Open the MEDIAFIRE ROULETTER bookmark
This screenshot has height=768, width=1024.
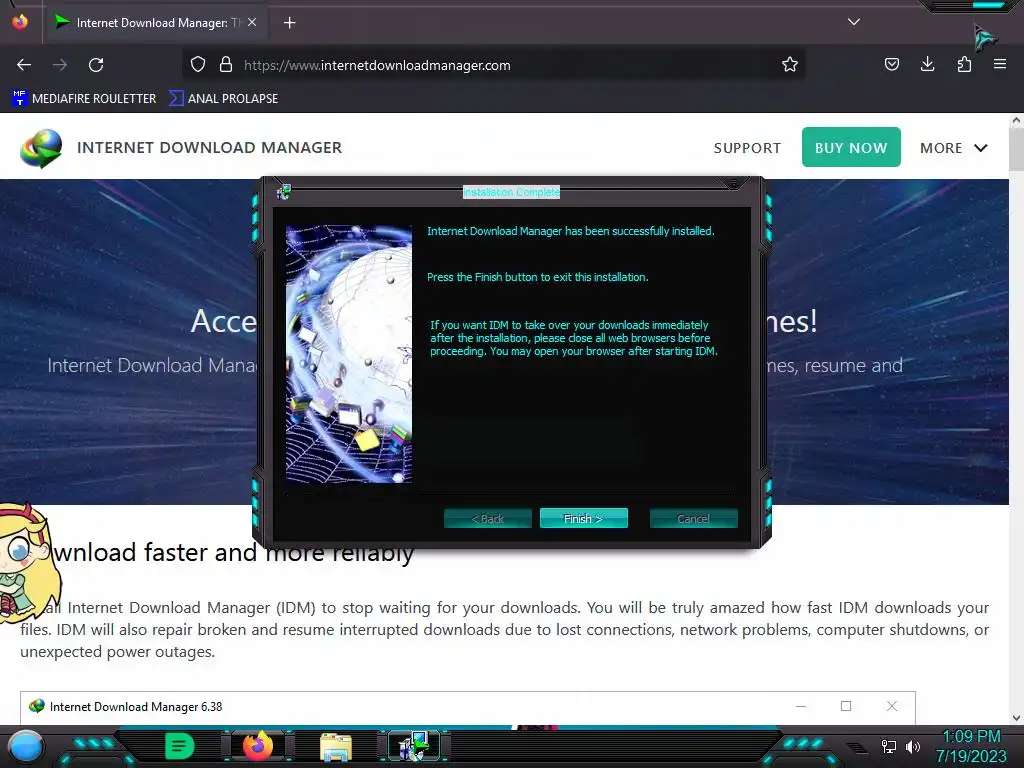click(84, 99)
